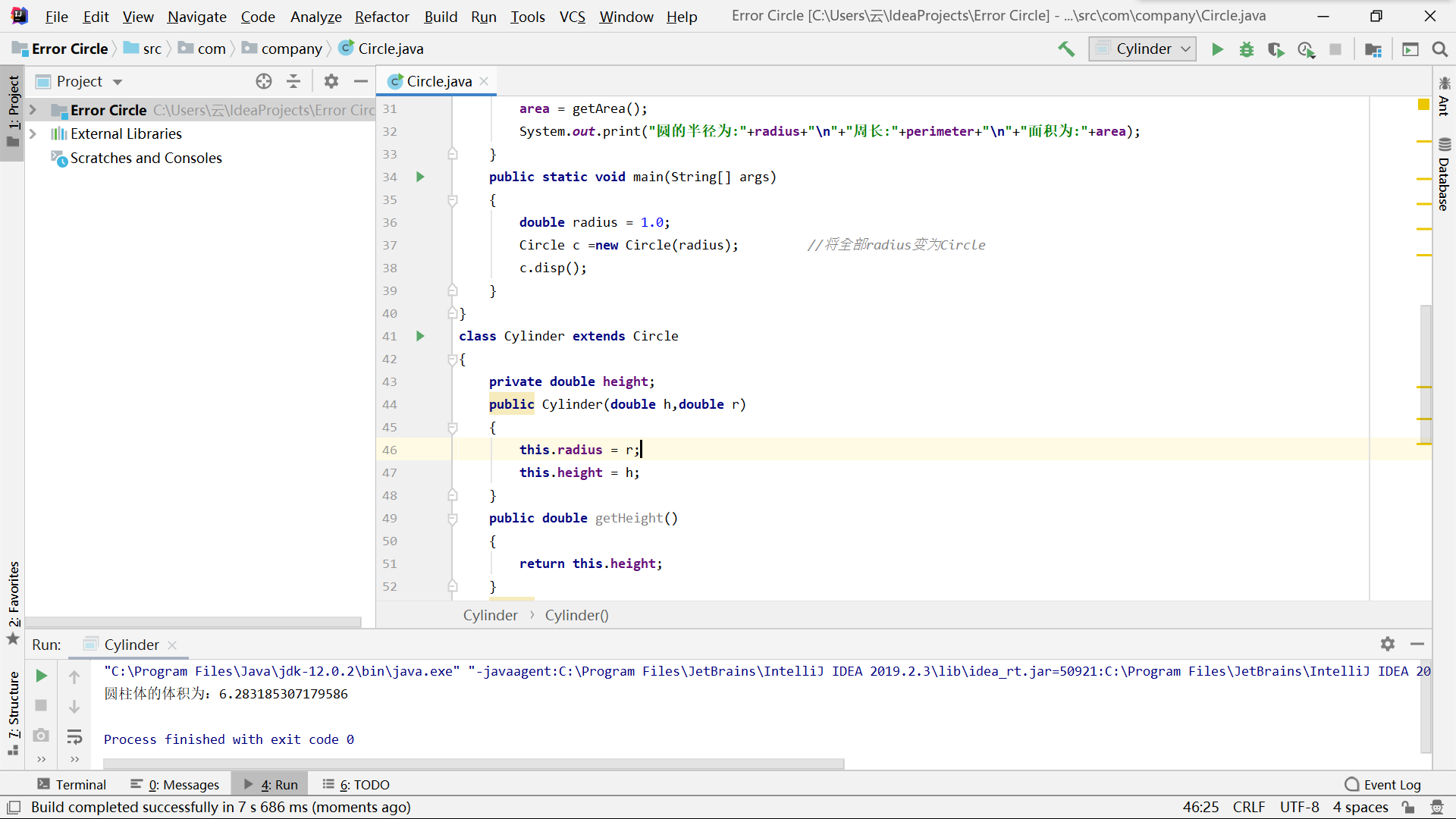Click the green Run button in the toolbar
The image size is (1456, 819).
click(x=1217, y=49)
